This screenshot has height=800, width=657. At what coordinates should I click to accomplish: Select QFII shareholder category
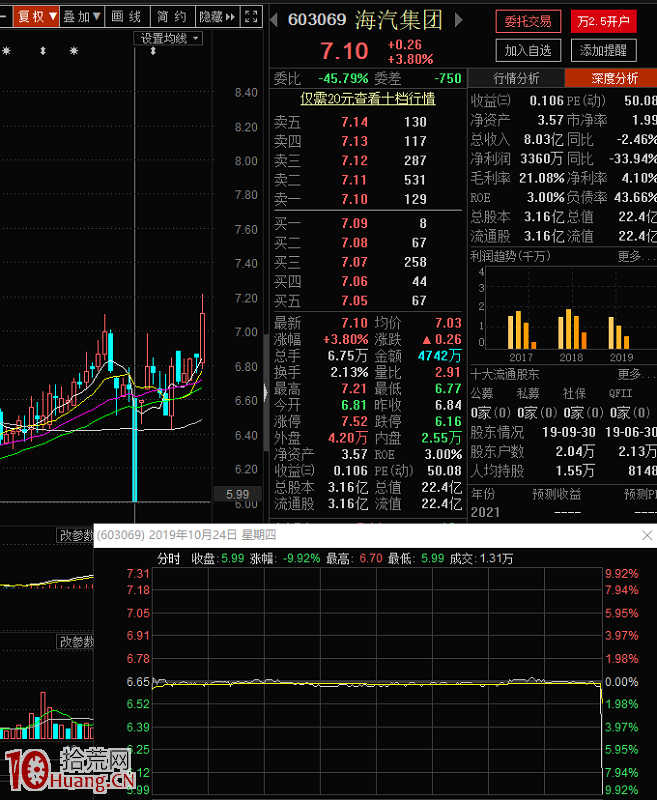click(x=621, y=393)
